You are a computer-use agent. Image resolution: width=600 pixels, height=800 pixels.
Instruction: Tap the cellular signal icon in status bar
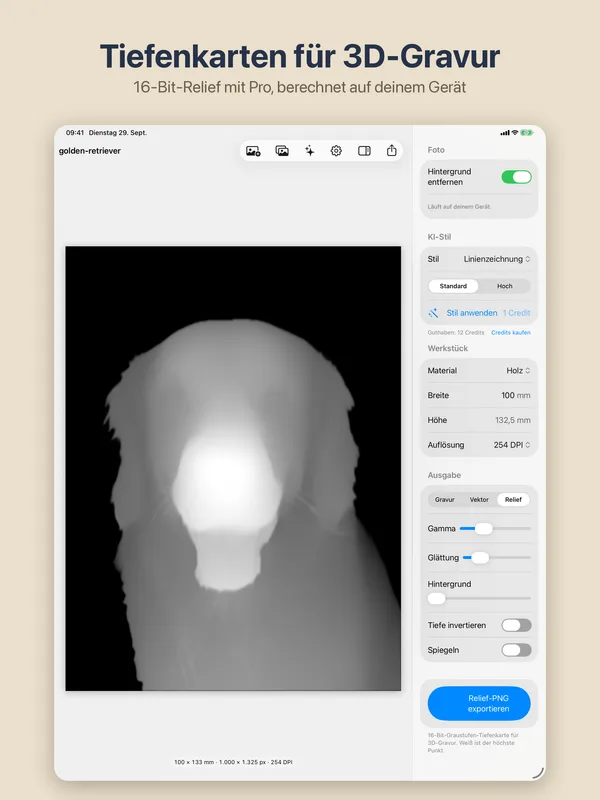[x=505, y=133]
